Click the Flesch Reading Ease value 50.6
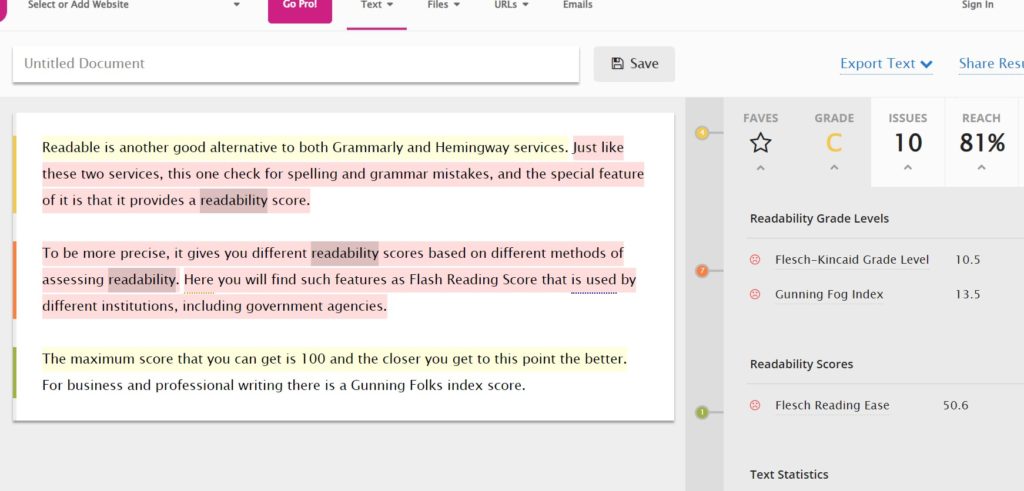1024x491 pixels. [955, 405]
